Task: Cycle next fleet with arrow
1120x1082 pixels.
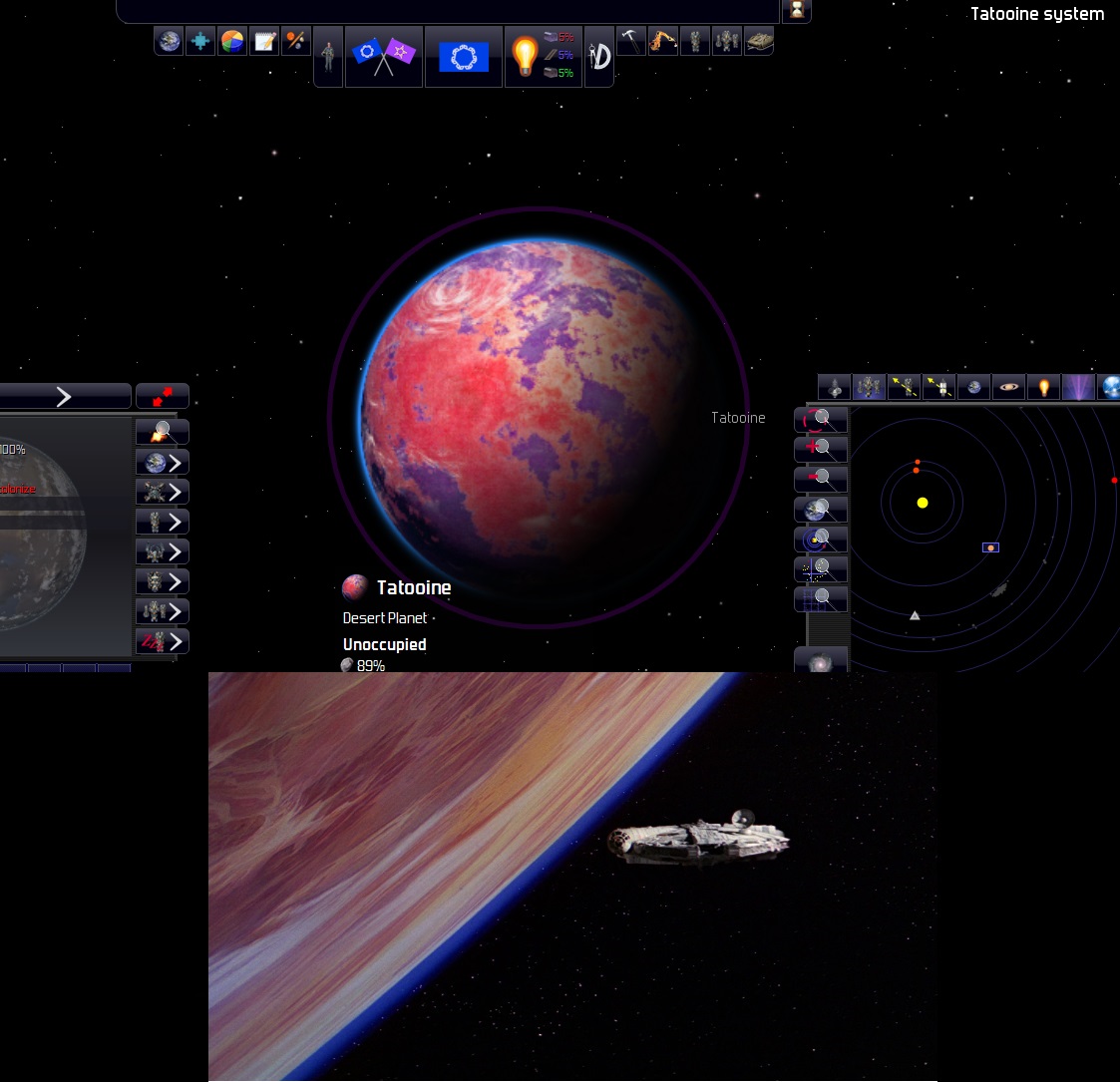Action: pyautogui.click(x=163, y=612)
